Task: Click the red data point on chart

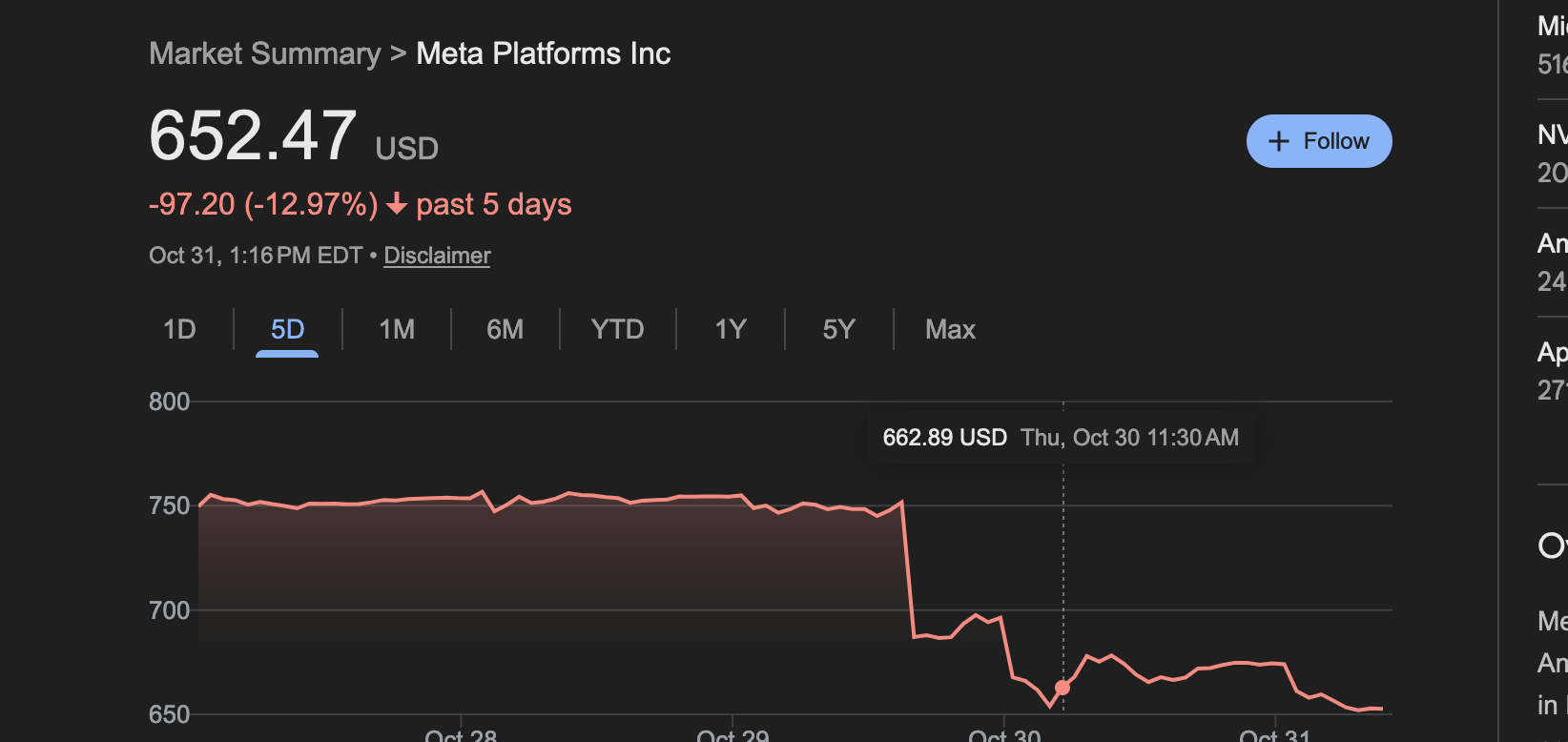Action: [1063, 688]
